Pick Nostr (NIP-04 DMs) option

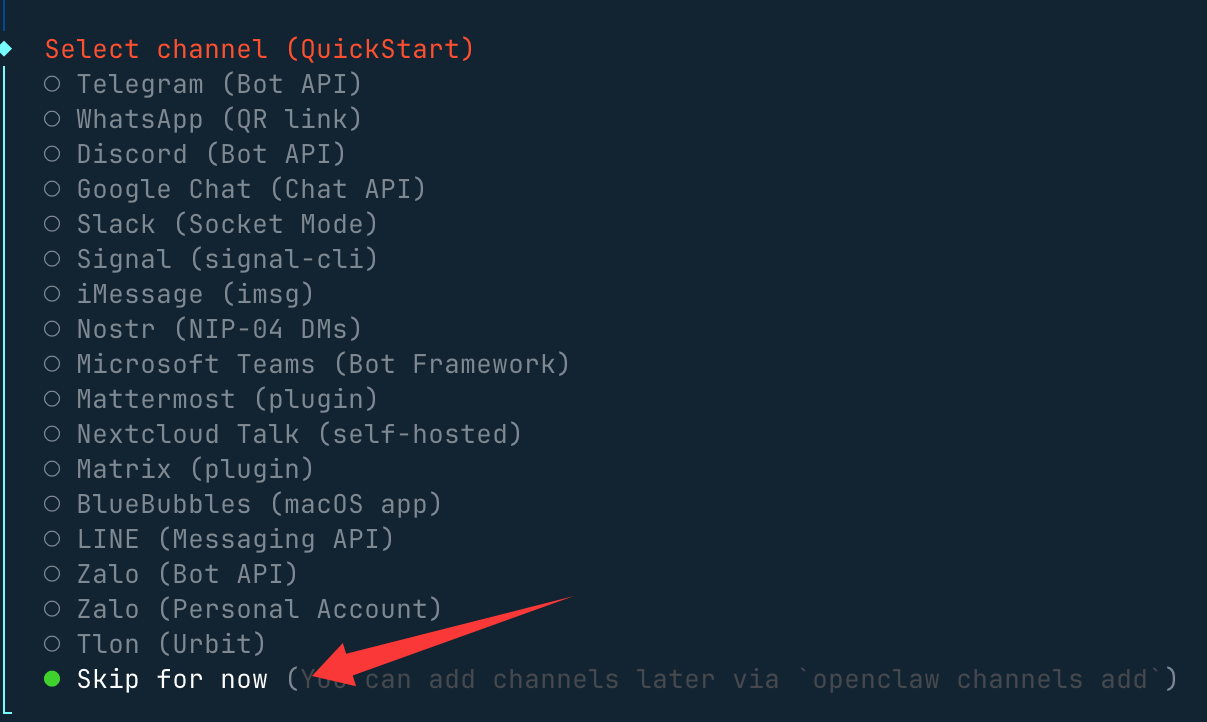(x=52, y=329)
